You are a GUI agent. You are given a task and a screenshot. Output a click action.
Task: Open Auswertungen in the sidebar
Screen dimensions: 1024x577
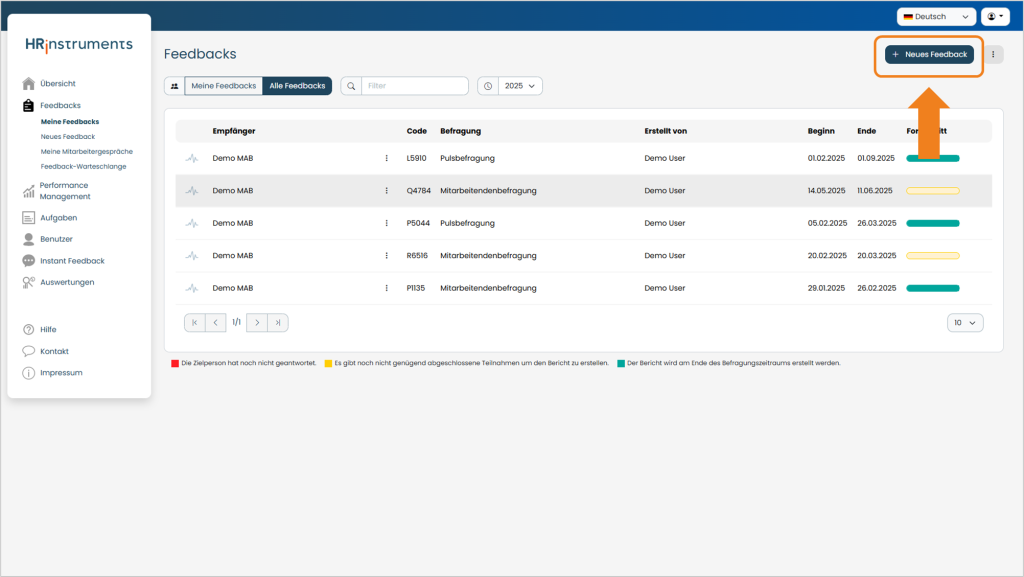click(x=67, y=283)
